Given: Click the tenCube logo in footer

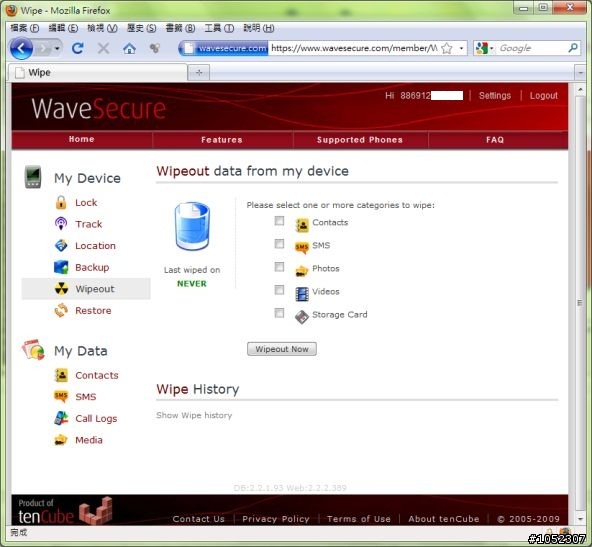Looking at the screenshot, I should point(65,512).
